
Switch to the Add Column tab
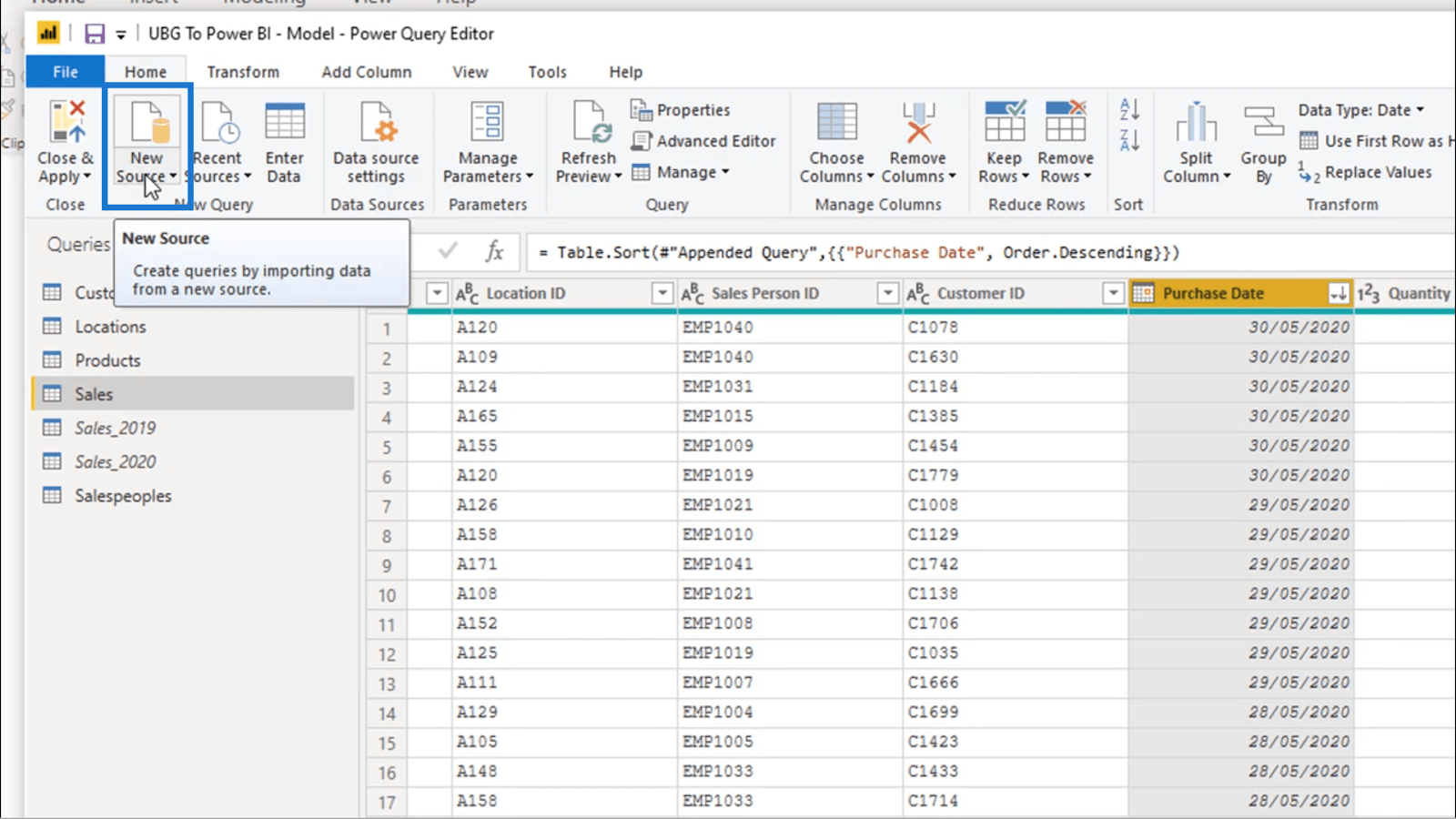(367, 72)
